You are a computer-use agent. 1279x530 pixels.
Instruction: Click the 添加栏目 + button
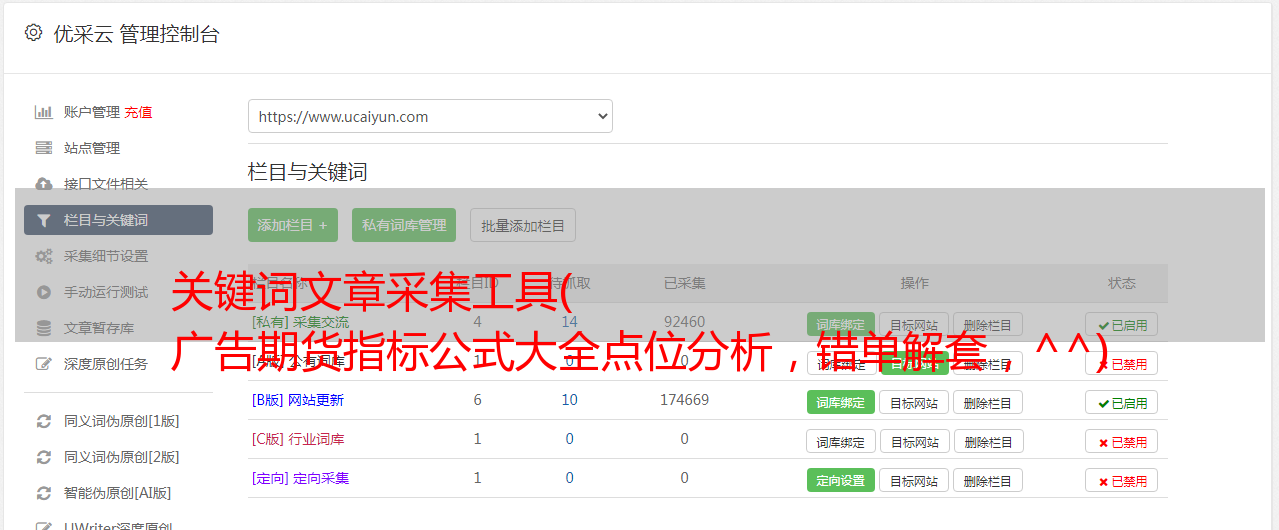click(293, 225)
